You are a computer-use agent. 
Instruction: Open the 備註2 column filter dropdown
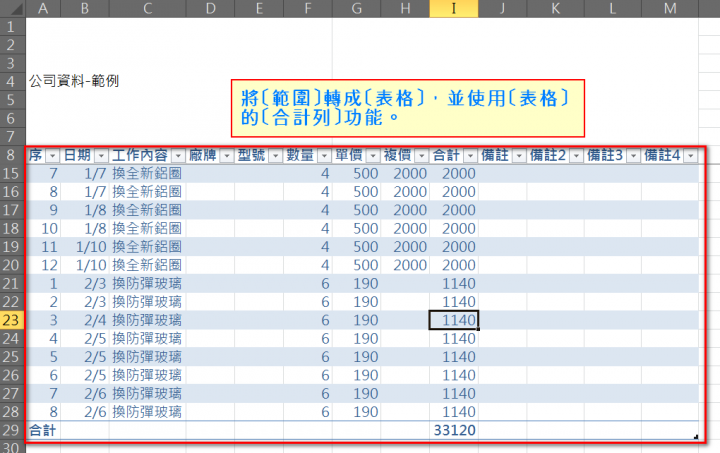576,156
